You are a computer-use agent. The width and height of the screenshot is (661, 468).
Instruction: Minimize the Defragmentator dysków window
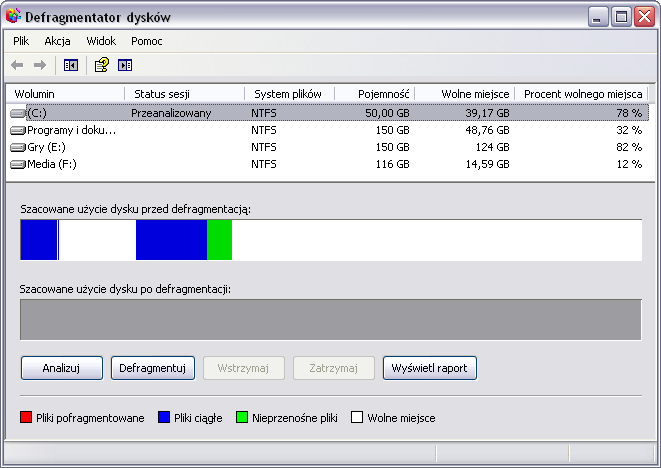pyautogui.click(x=597, y=17)
